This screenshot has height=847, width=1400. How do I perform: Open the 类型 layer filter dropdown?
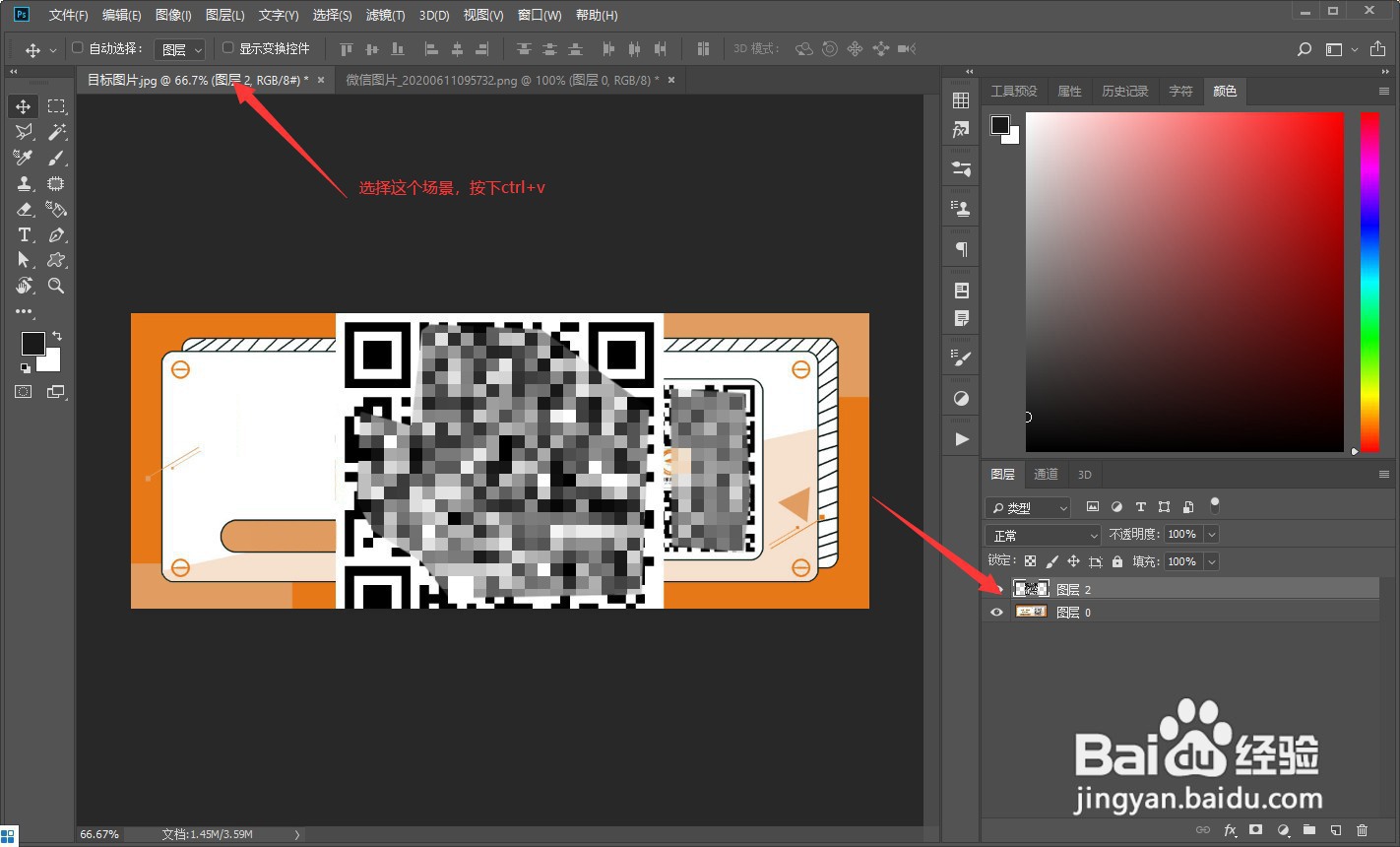pos(1028,508)
